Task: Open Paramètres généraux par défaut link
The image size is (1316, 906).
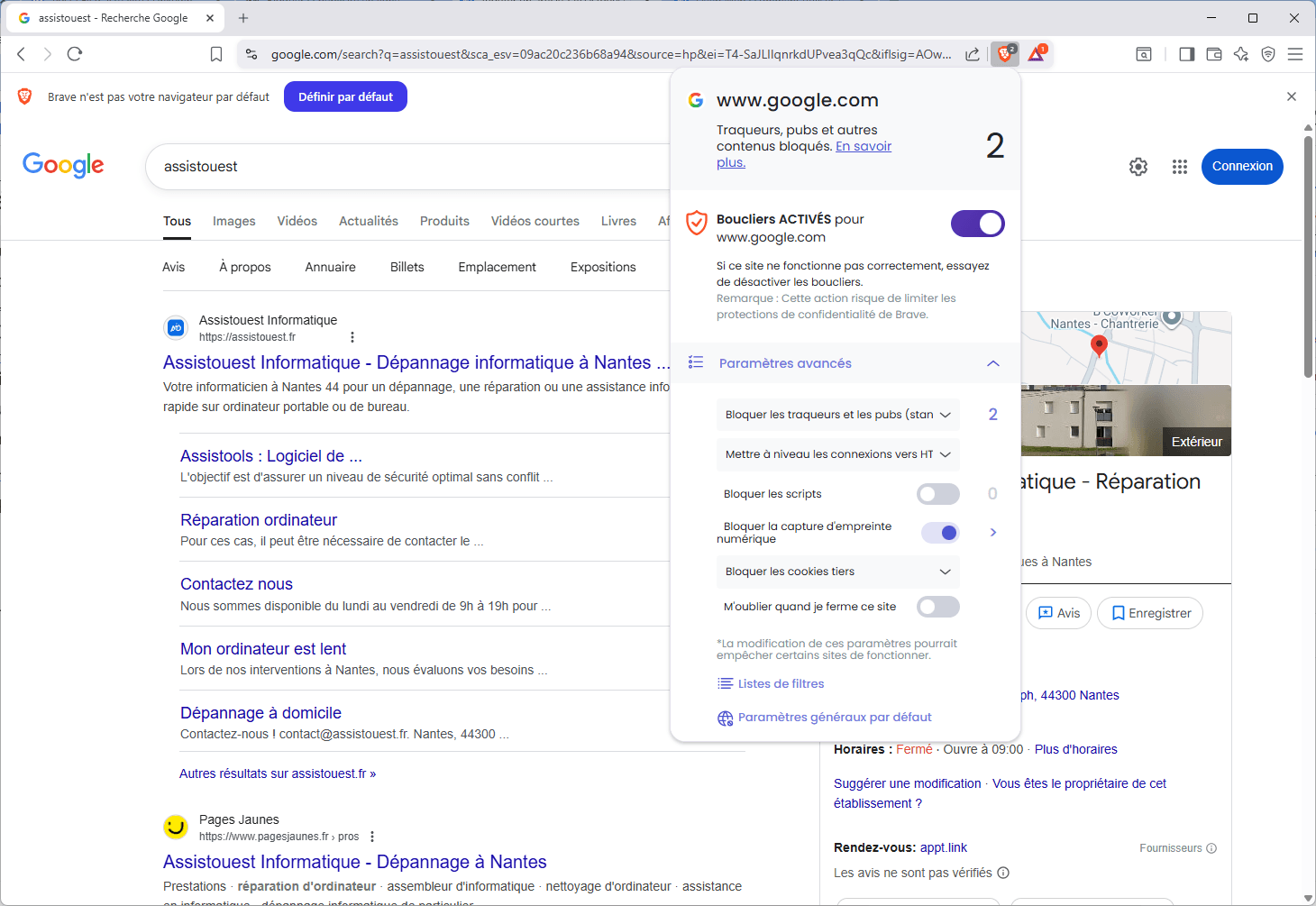Action: (825, 718)
